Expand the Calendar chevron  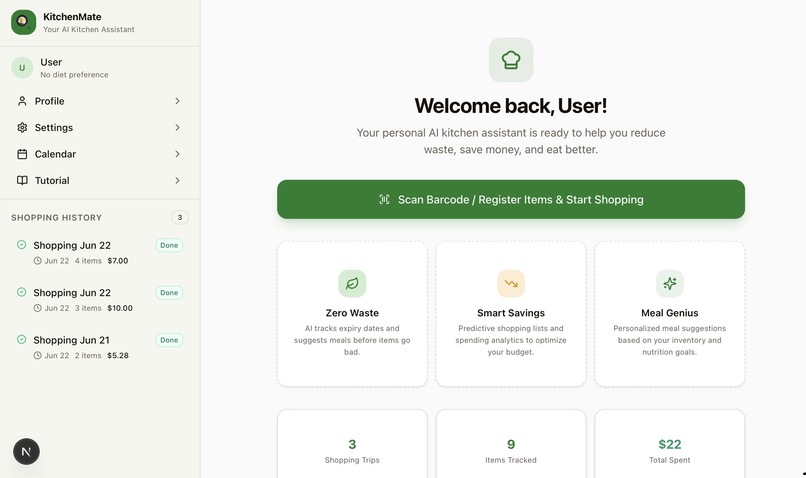(177, 154)
